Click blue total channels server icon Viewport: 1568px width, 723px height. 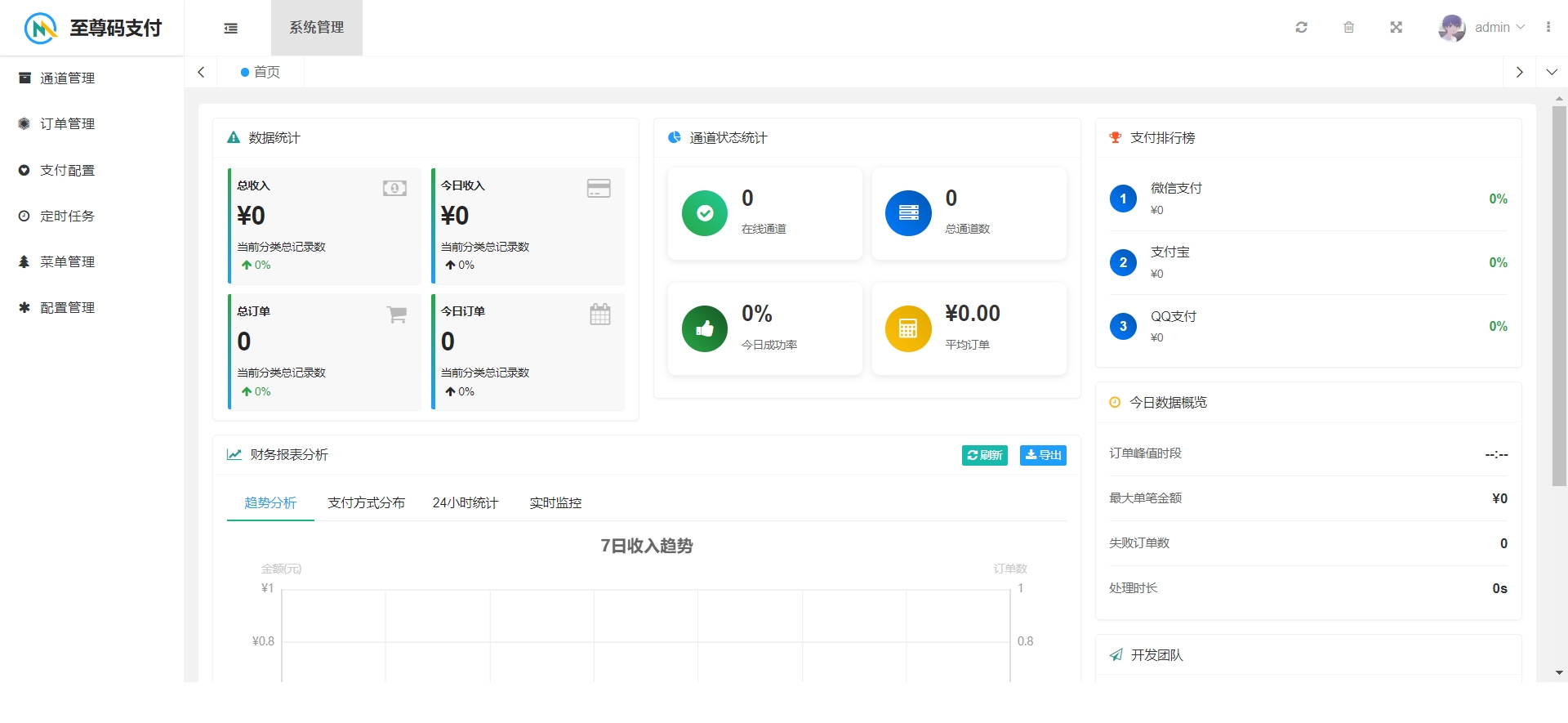(908, 213)
